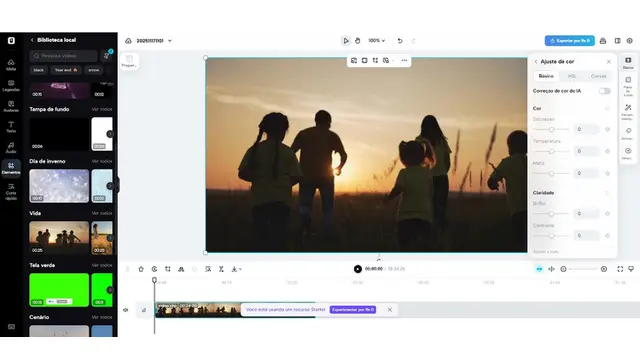The height and width of the screenshot is (360, 640).
Task: Open the Elementos sidebar section
Action: 11,168
